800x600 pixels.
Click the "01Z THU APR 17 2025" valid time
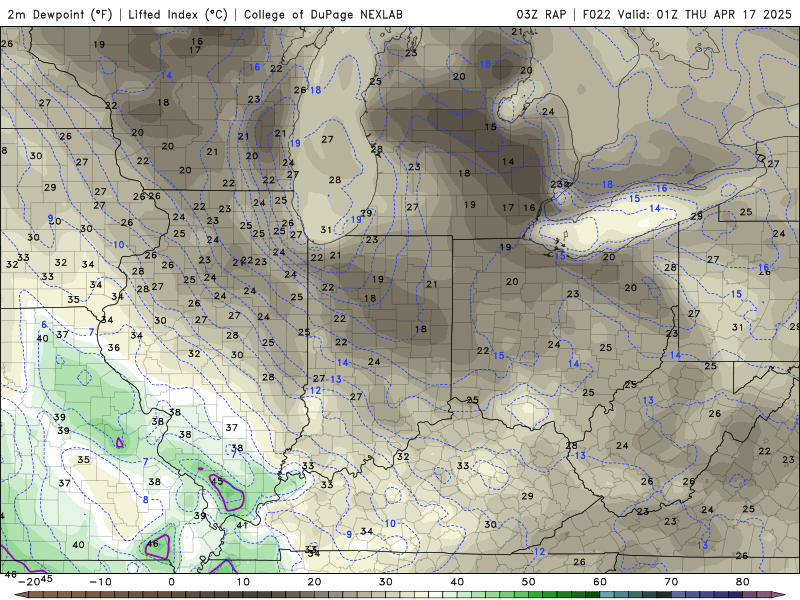(x=724, y=14)
